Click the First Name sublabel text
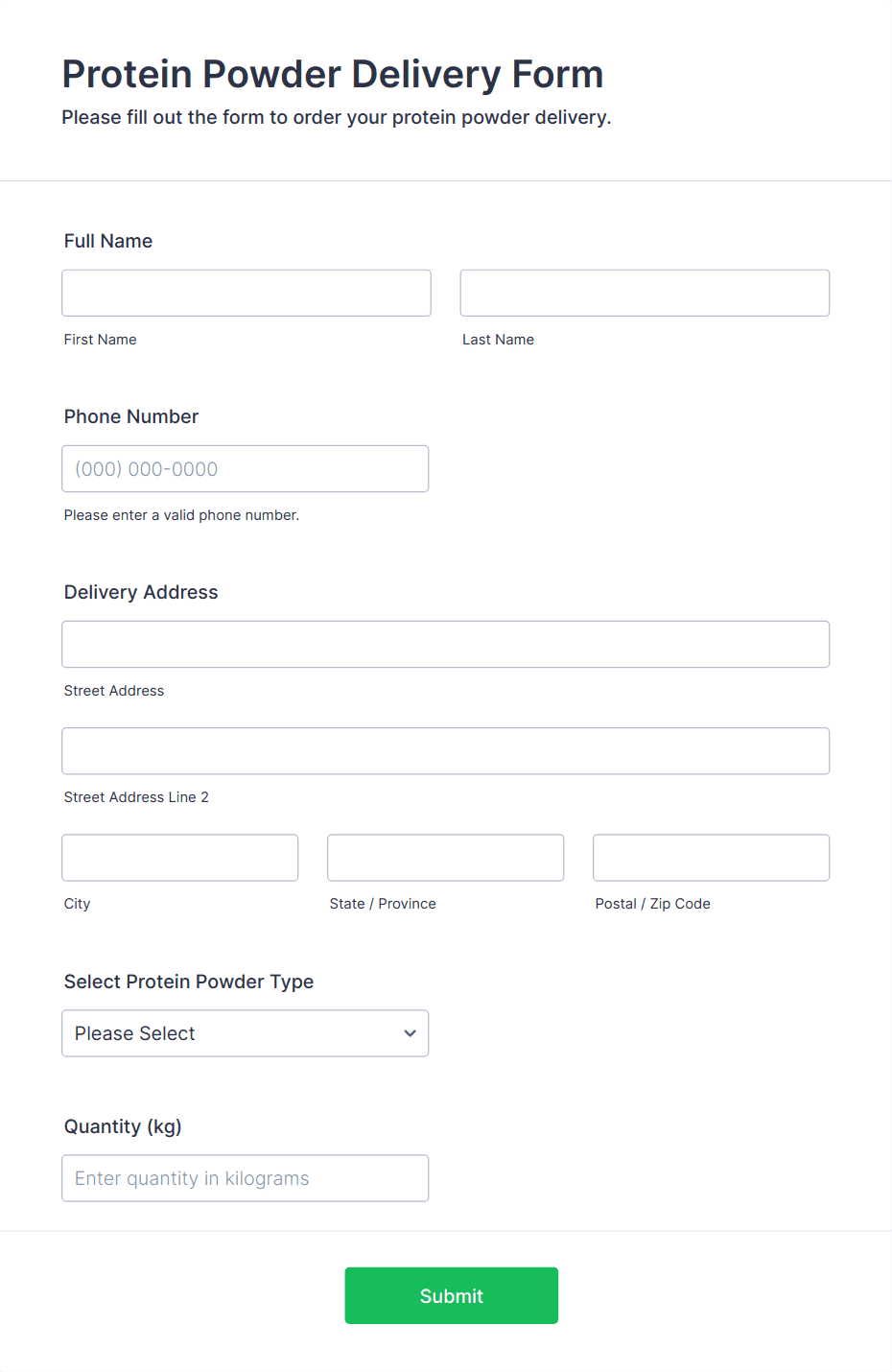892x1372 pixels. (x=101, y=340)
